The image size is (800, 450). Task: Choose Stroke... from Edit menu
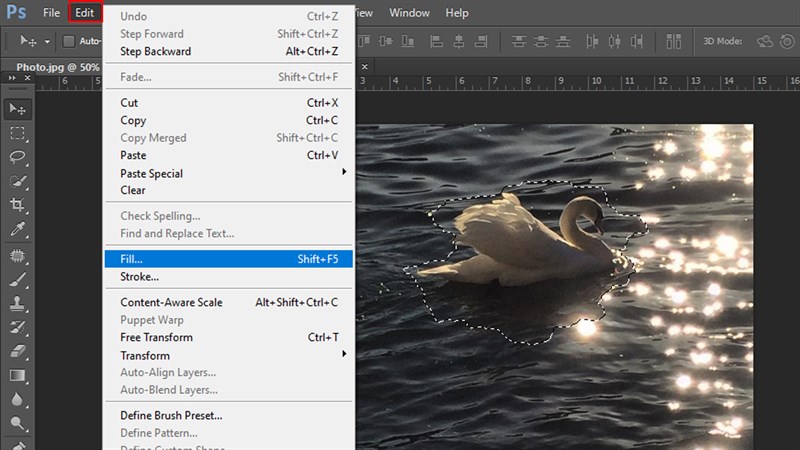click(x=229, y=277)
